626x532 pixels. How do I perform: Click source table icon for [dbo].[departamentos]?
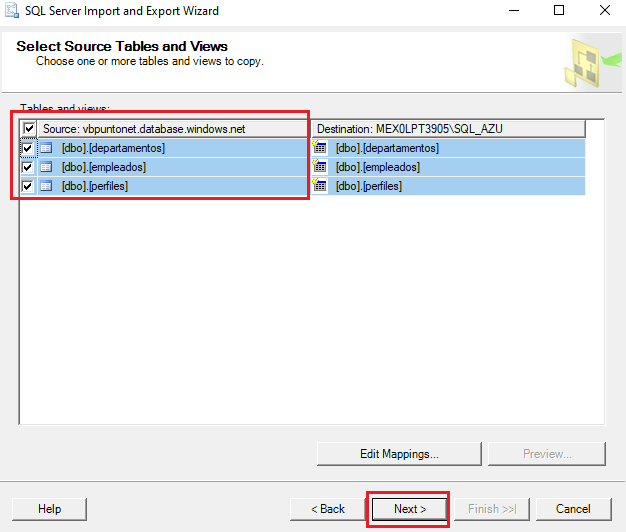click(x=46, y=148)
